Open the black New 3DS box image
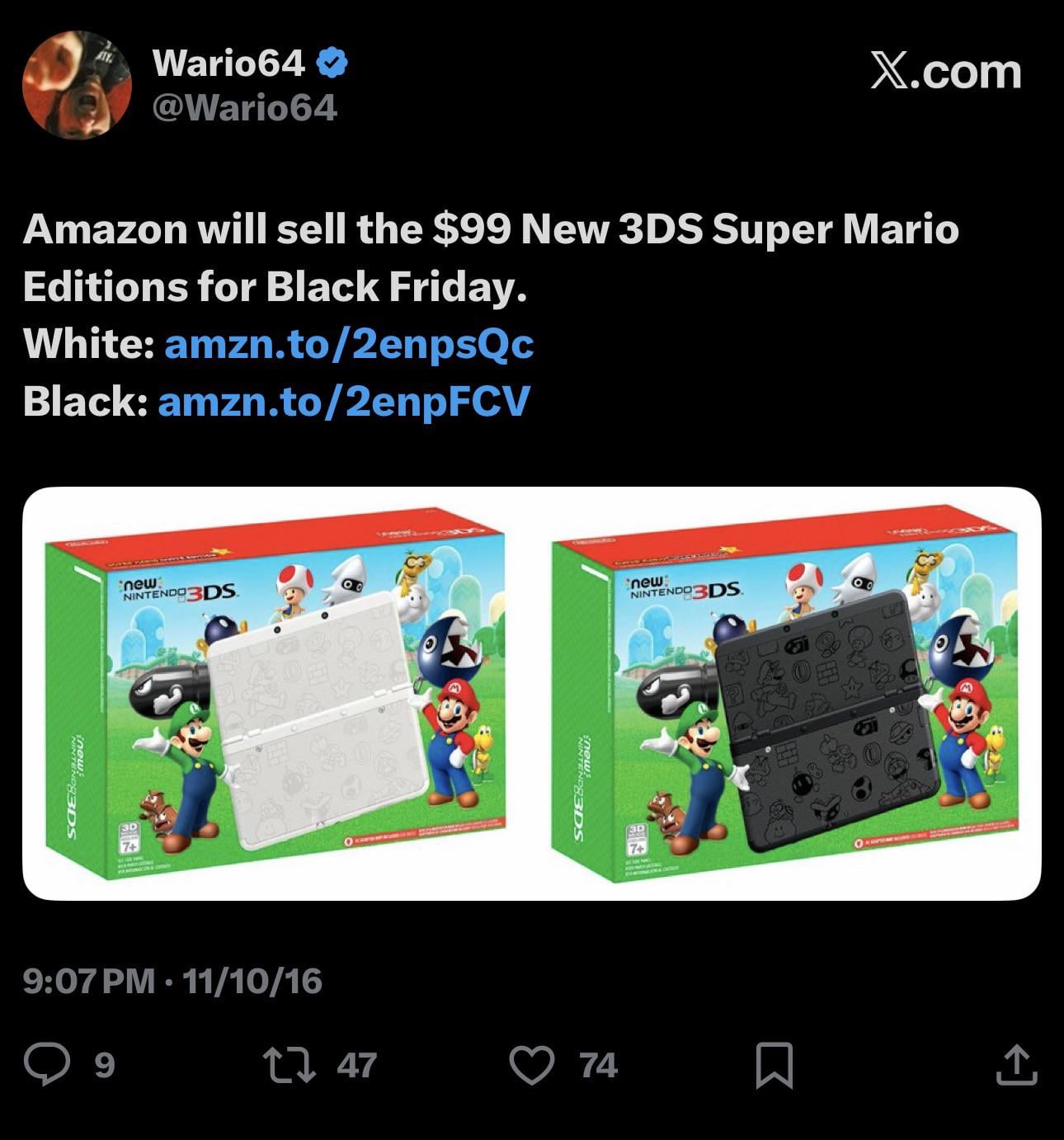 coord(784,693)
